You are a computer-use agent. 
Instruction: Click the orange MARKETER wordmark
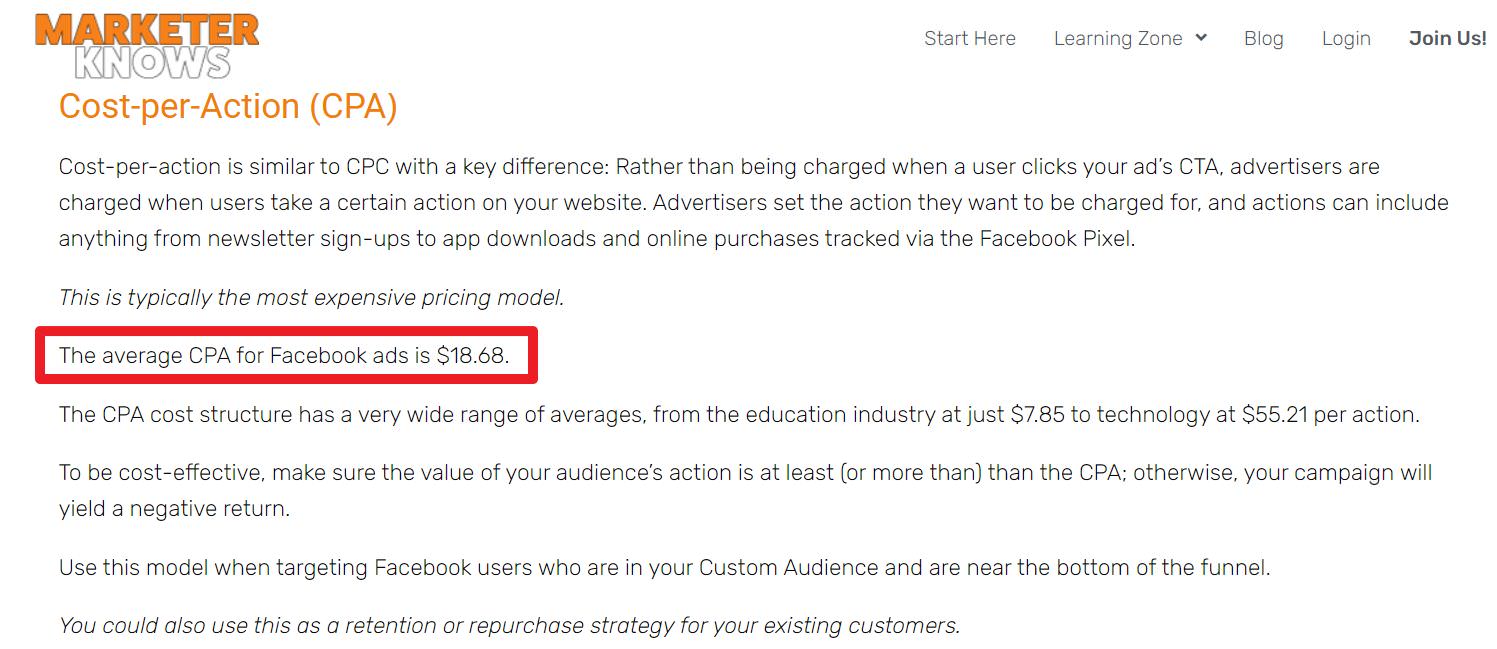click(148, 28)
